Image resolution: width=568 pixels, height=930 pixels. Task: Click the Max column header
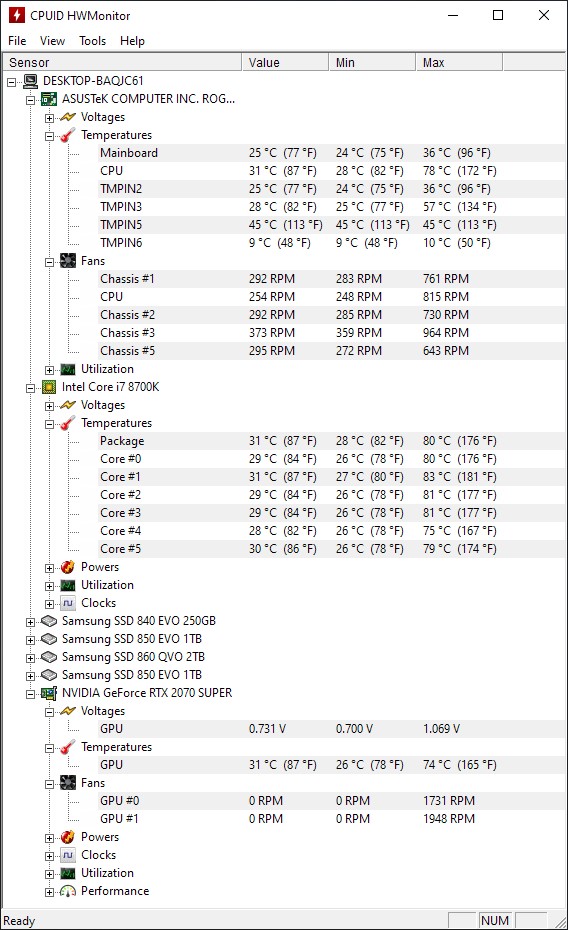click(x=459, y=62)
